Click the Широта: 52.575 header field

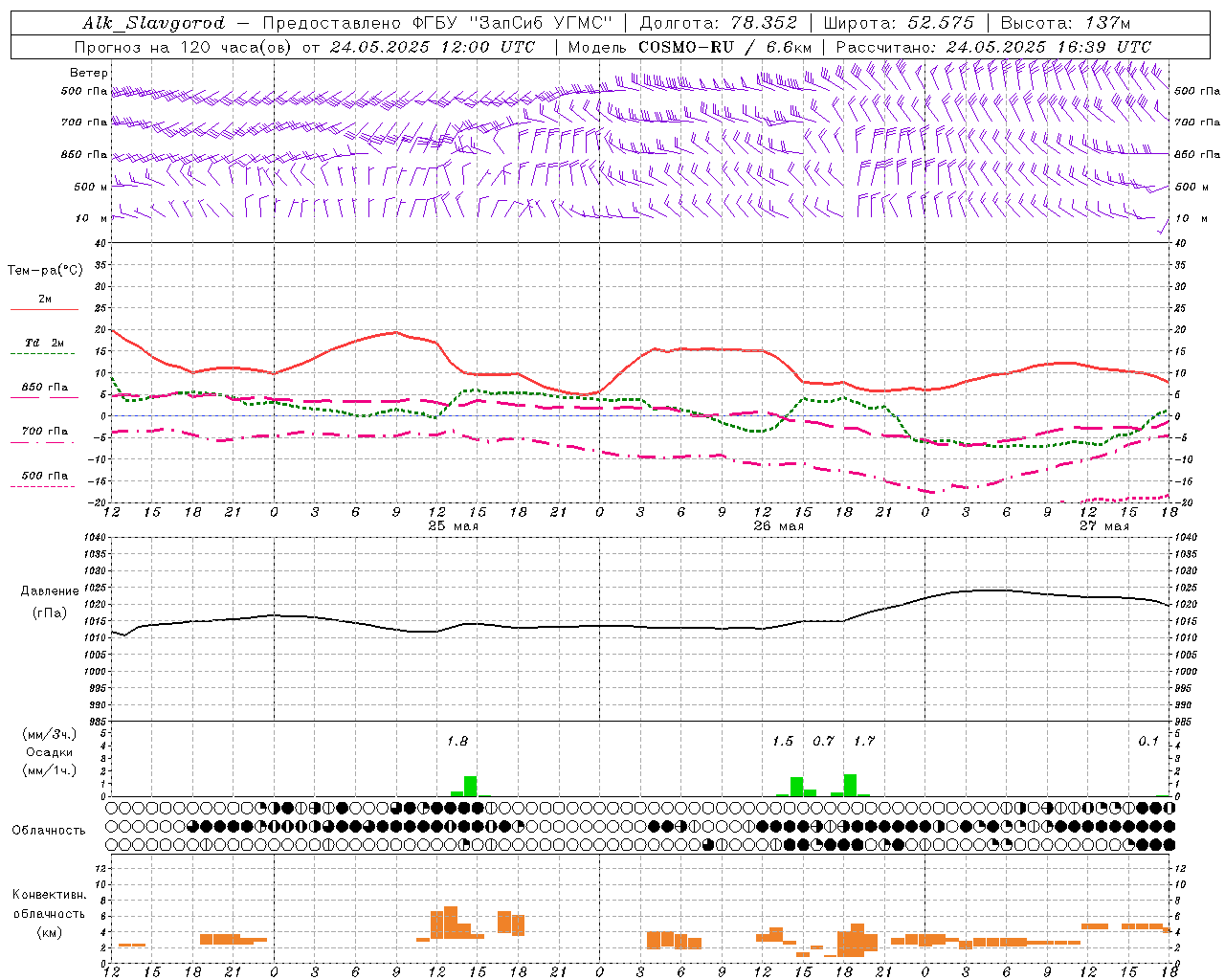point(899,23)
